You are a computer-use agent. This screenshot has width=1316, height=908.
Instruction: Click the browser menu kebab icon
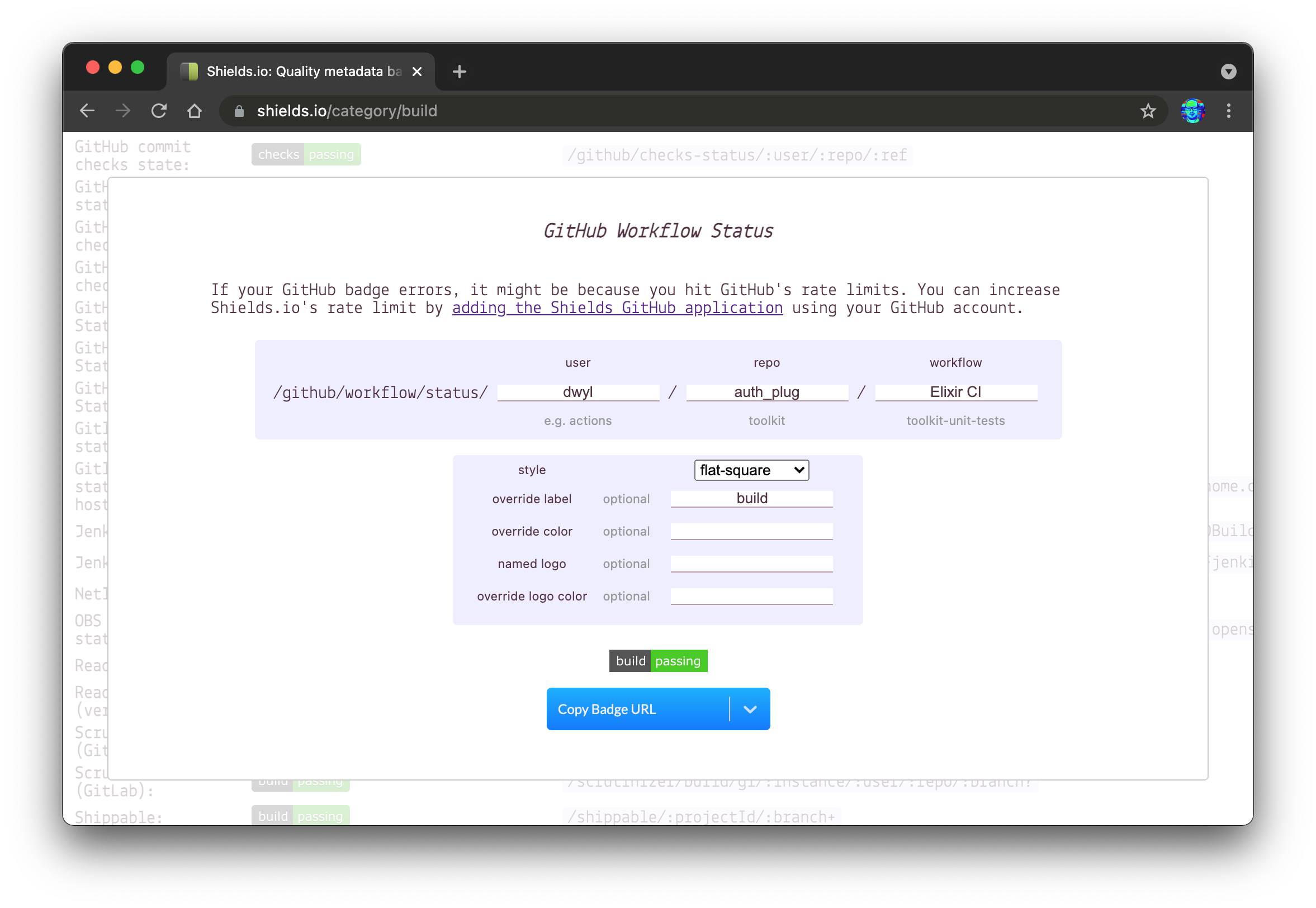click(1228, 111)
